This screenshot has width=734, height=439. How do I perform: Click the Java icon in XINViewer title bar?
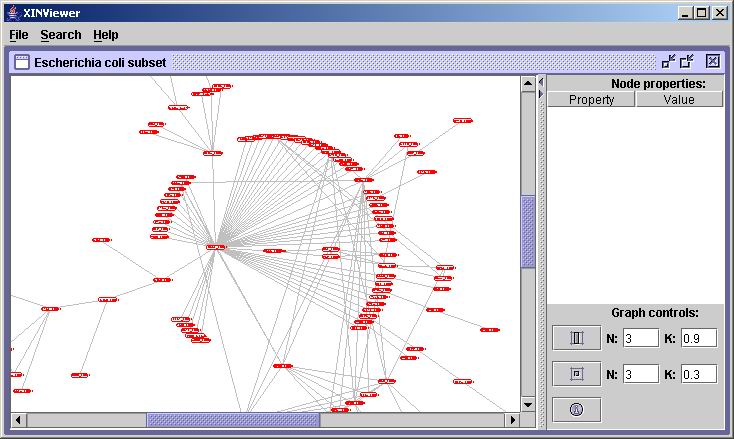click(14, 13)
